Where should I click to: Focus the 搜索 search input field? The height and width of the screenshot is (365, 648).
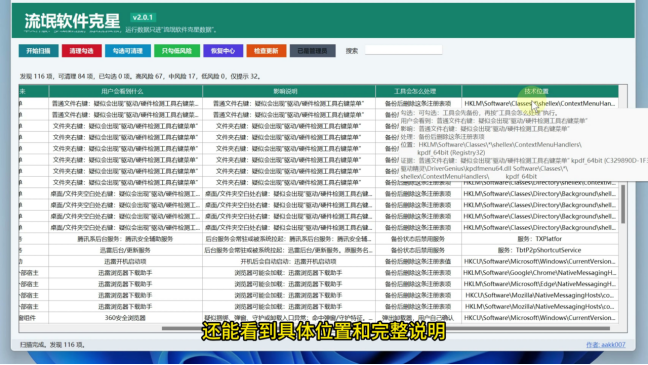(x=403, y=50)
